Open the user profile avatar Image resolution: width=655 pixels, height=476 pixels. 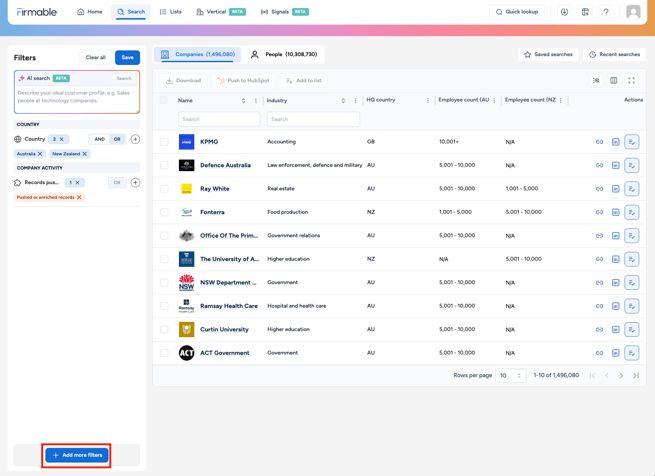[x=633, y=12]
